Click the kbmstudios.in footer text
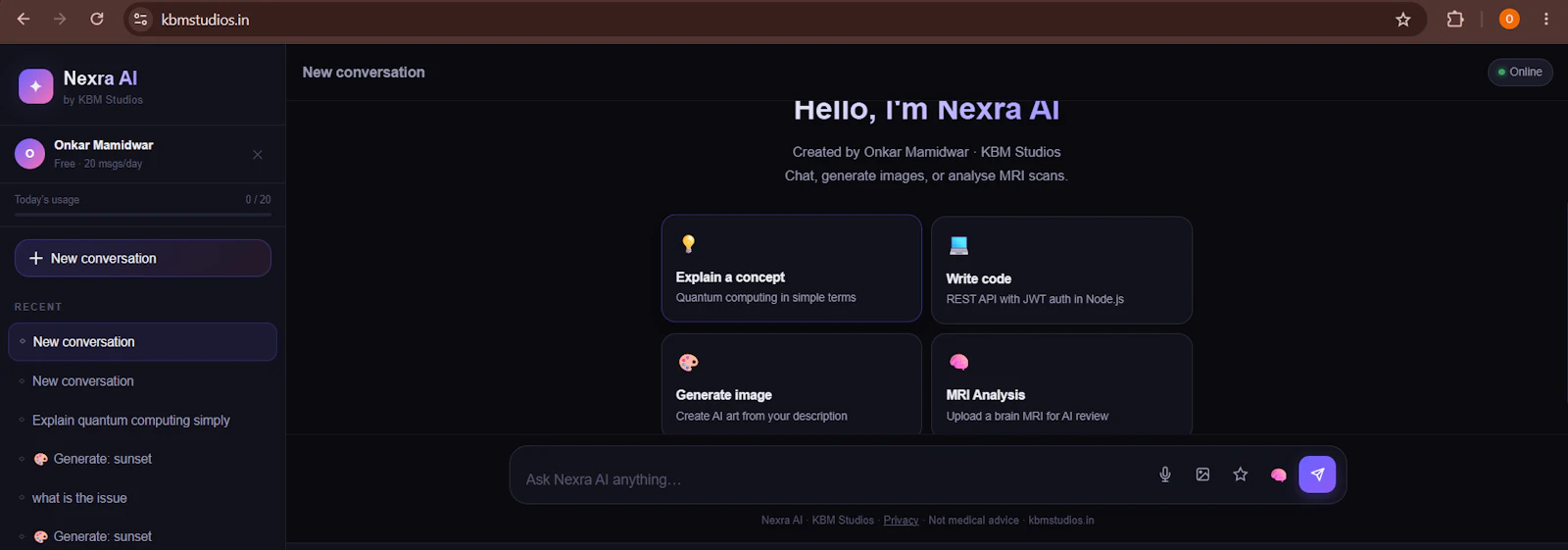 tap(1061, 521)
